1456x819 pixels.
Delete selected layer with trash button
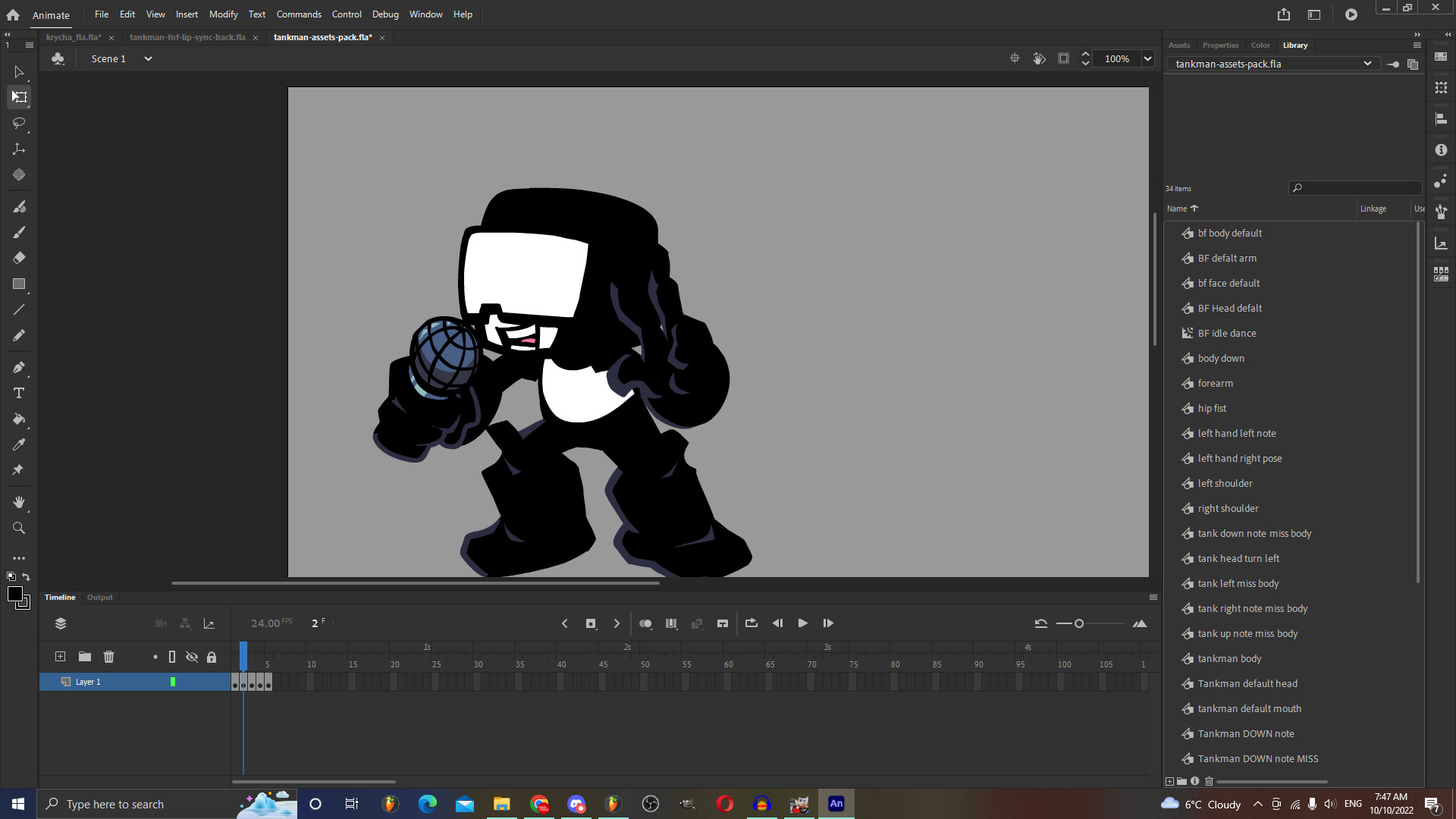109,657
